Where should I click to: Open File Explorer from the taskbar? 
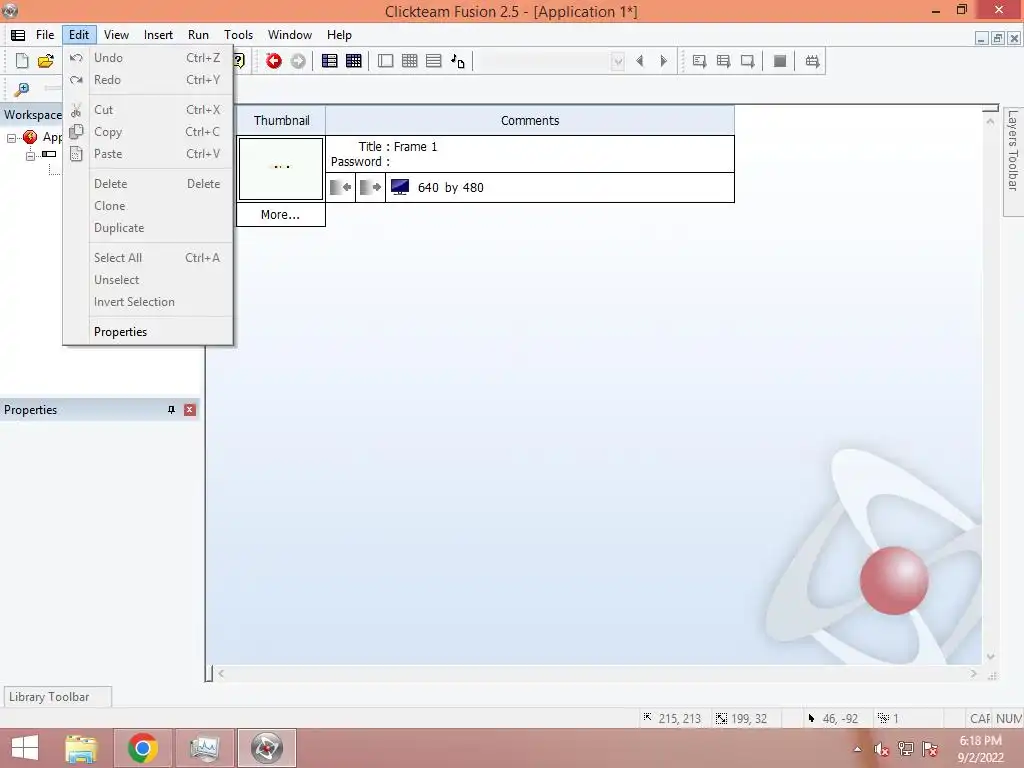coord(81,748)
